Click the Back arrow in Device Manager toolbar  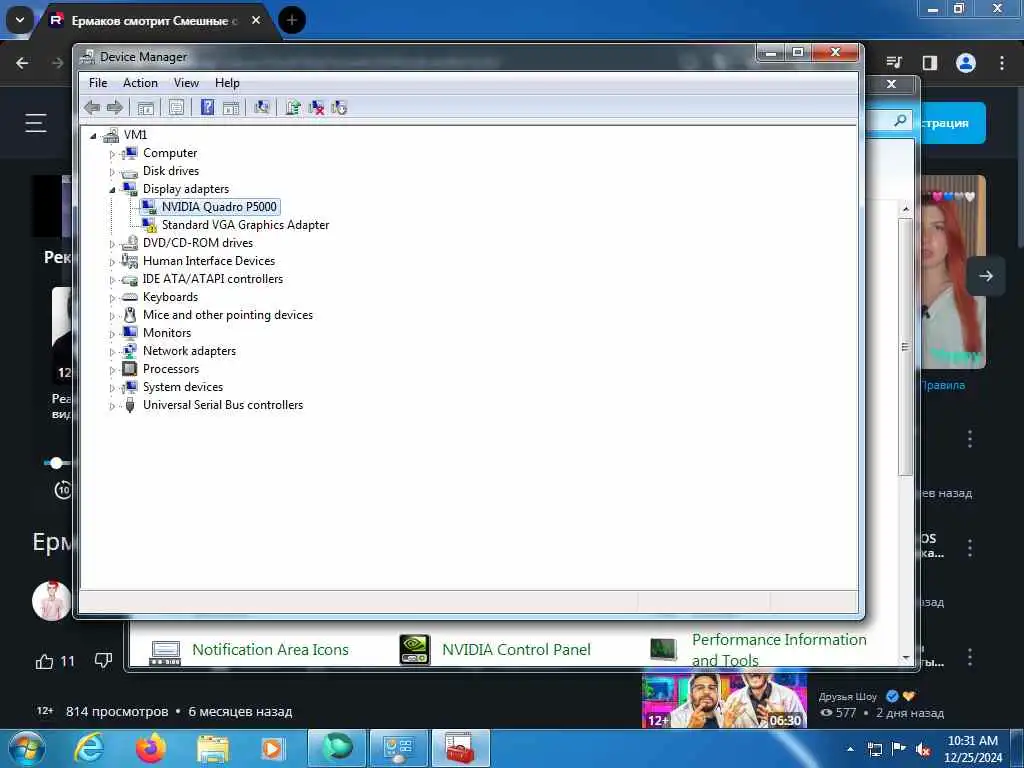[92, 108]
